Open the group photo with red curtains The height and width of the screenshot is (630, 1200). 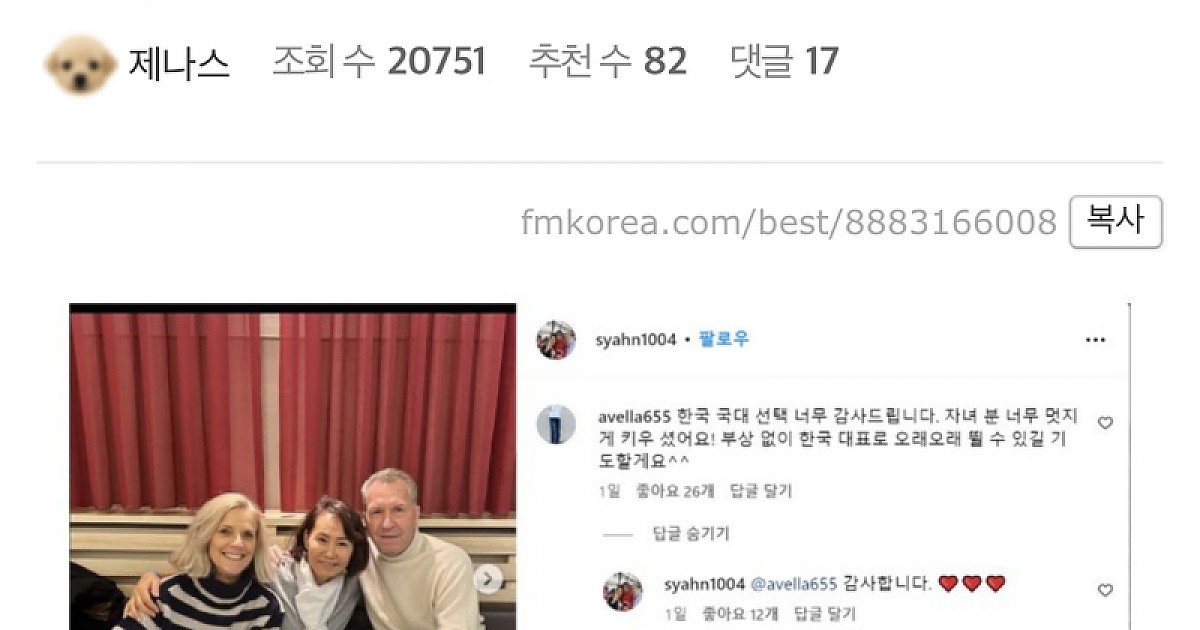[x=293, y=467]
